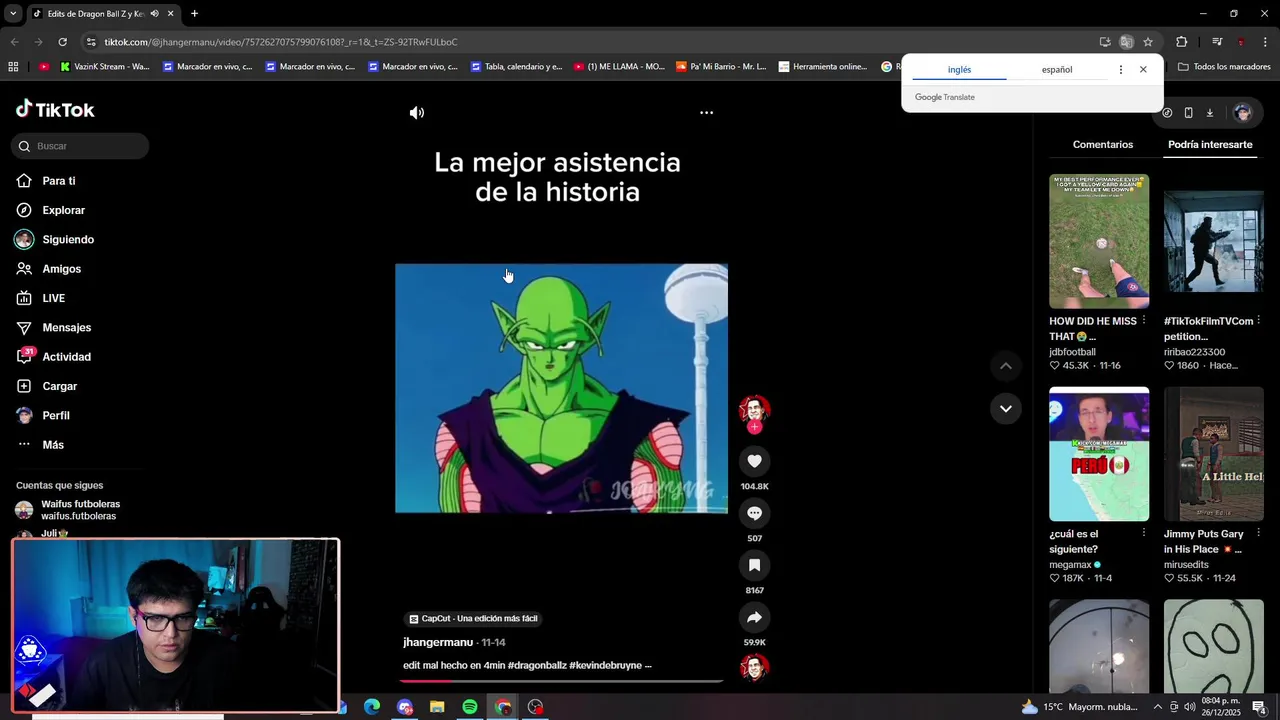Screen dimensions: 1280x720
Task: Select español in Google Translate popup
Action: click(x=1056, y=70)
